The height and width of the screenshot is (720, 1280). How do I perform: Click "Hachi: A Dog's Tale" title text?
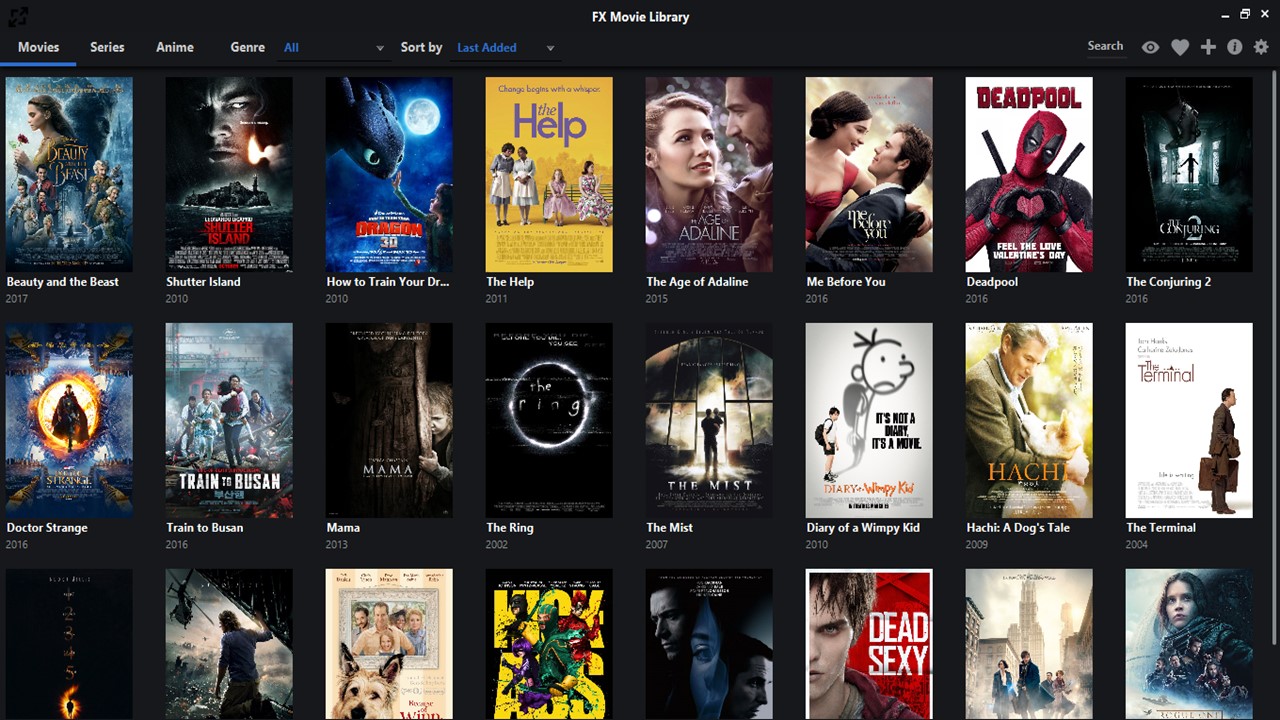(1018, 528)
